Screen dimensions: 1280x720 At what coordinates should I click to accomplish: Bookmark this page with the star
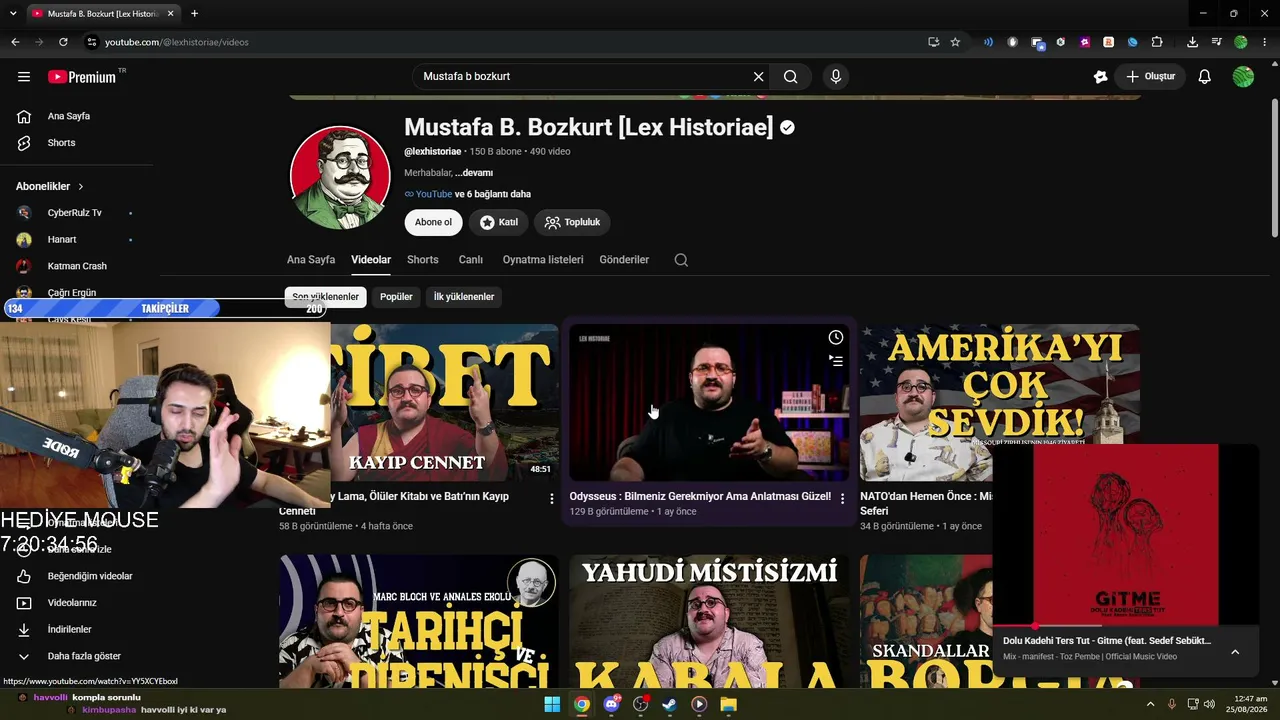[x=955, y=42]
